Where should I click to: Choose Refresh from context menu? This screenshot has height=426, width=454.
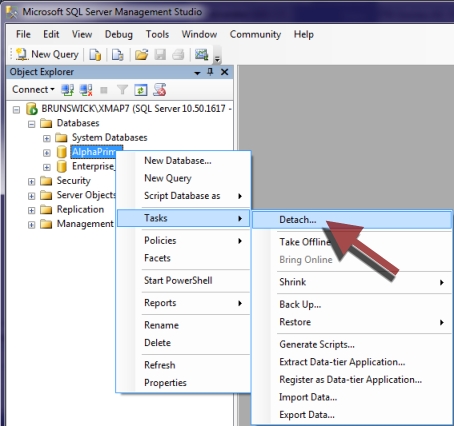(183, 365)
